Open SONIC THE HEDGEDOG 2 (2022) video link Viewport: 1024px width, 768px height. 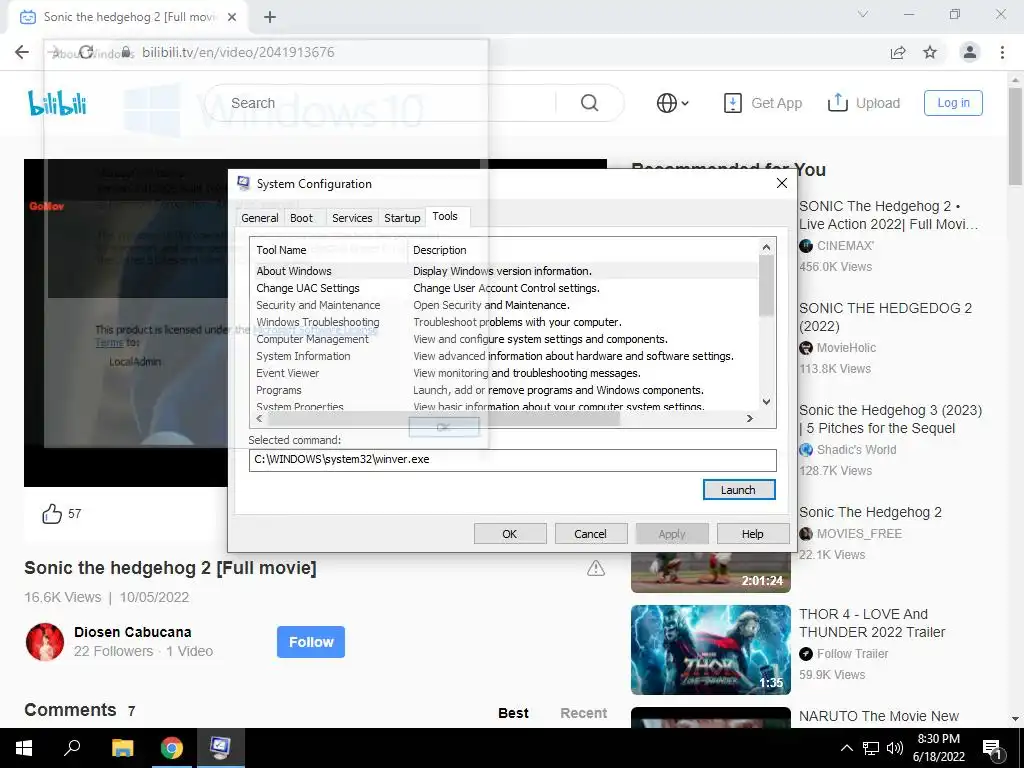coord(886,317)
